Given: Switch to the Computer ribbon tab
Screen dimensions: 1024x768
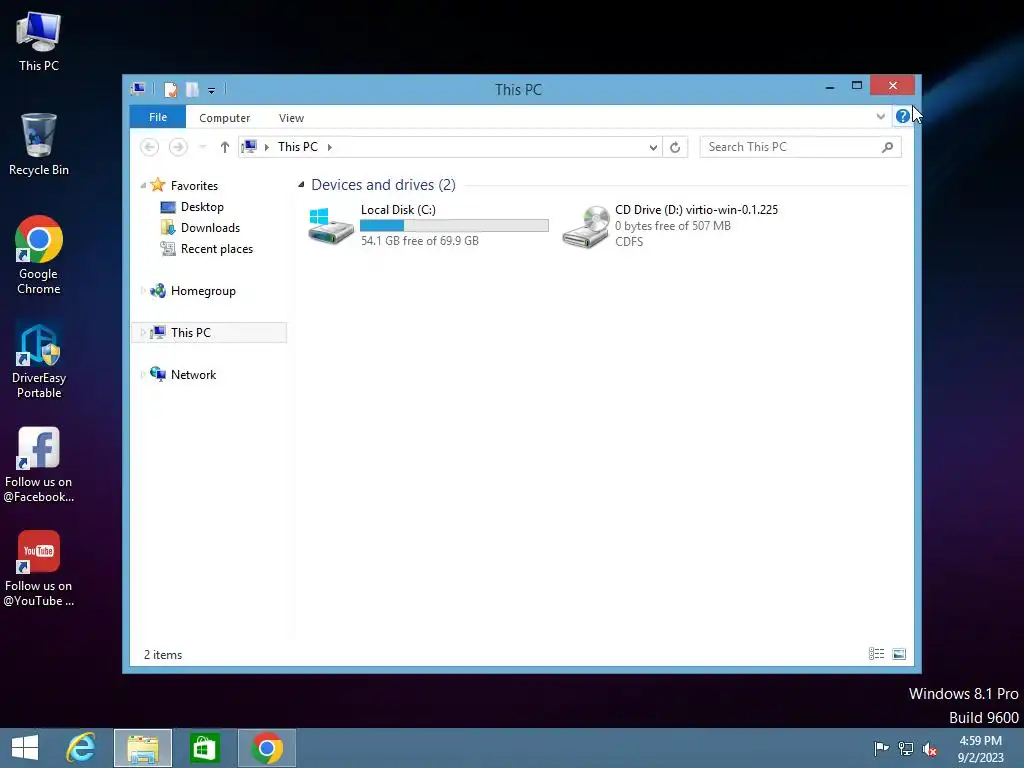Looking at the screenshot, I should click(x=225, y=118).
